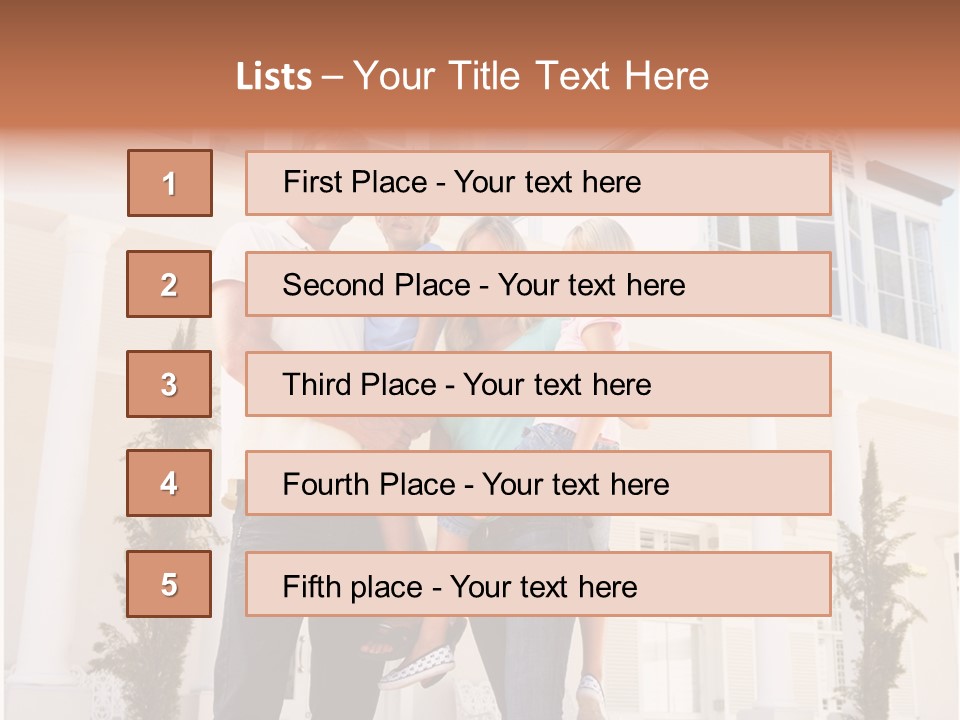Viewport: 960px width, 720px height.
Task: Select the number 2 box
Action: (169, 284)
